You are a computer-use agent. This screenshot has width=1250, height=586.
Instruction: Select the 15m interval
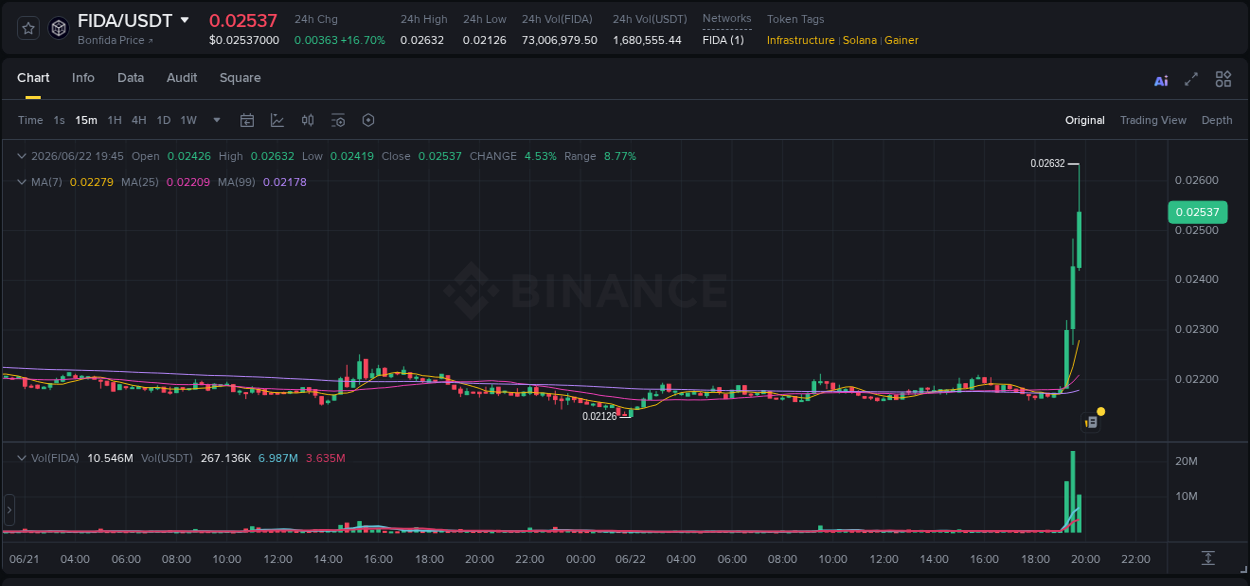click(x=86, y=120)
